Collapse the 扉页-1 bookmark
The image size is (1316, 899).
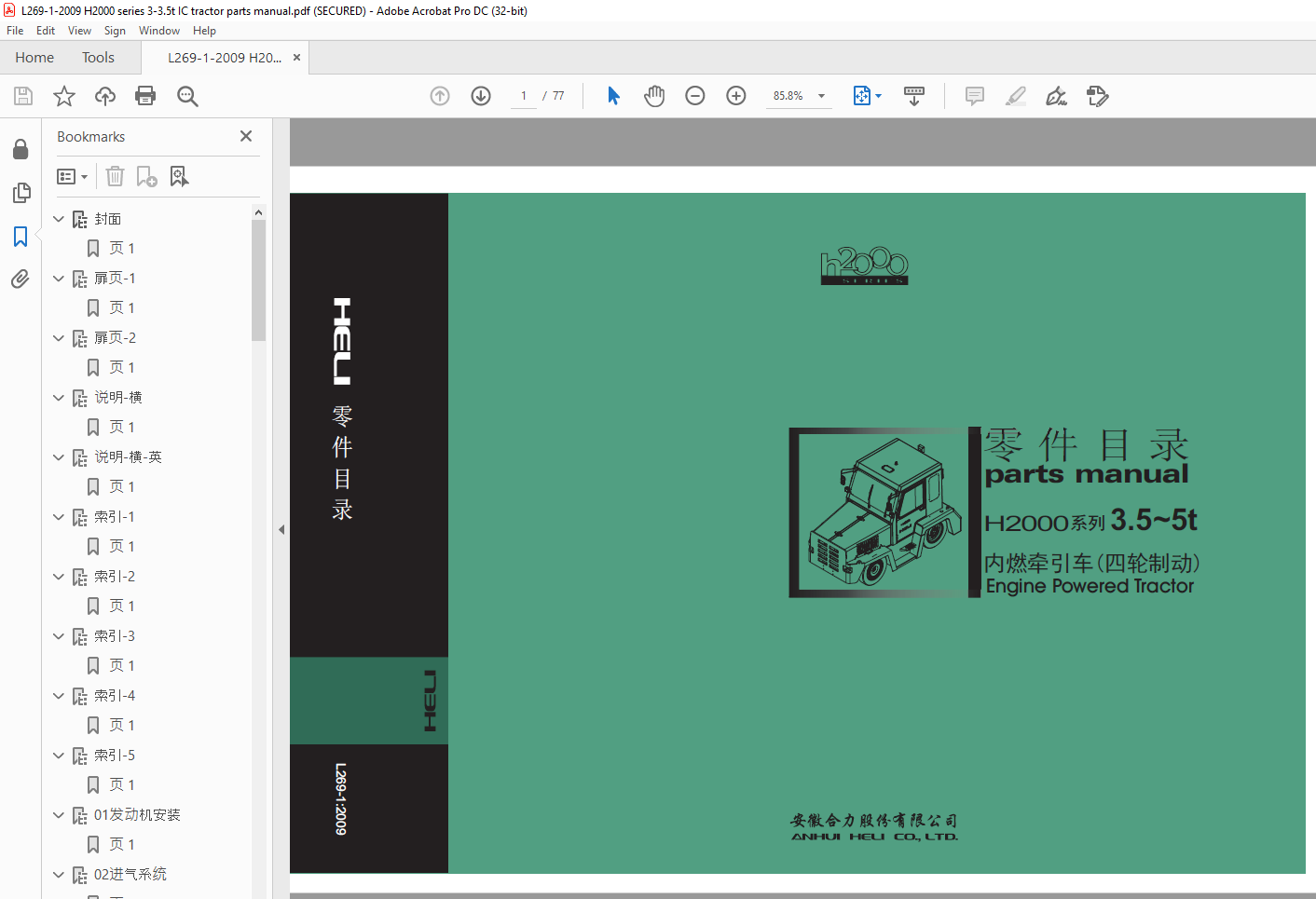(x=59, y=279)
